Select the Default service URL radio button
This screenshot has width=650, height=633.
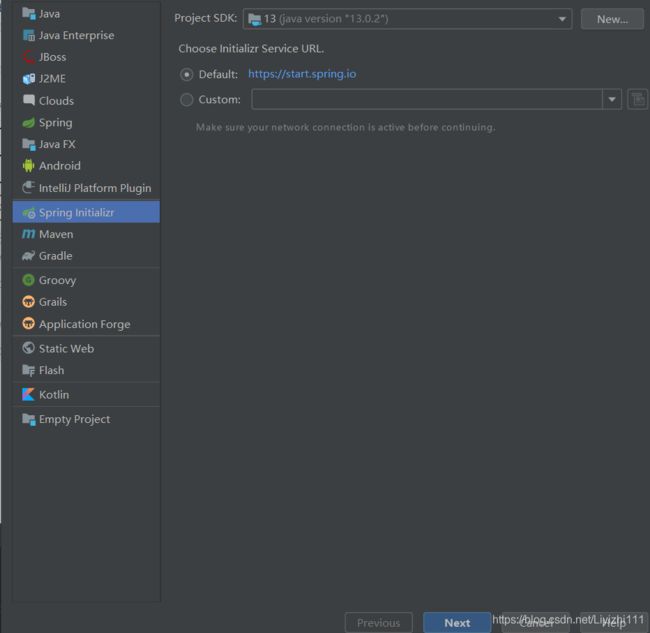[187, 75]
